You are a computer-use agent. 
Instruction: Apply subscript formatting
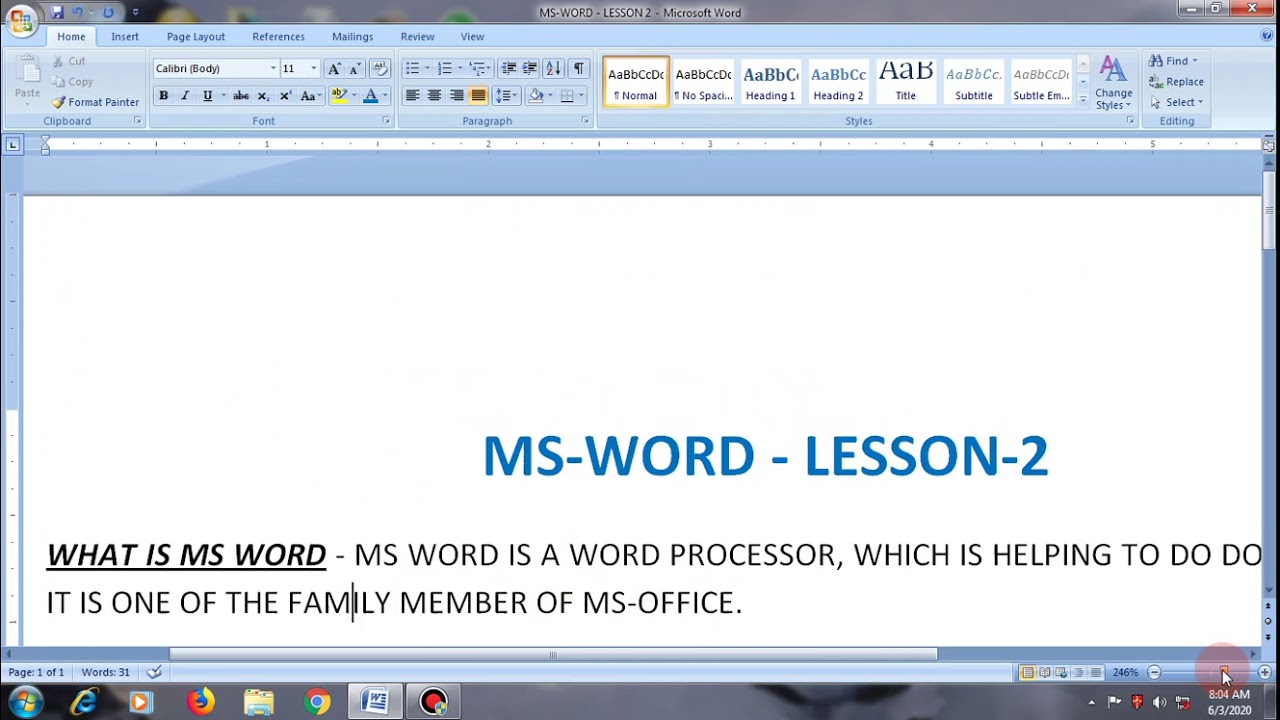pyautogui.click(x=263, y=96)
